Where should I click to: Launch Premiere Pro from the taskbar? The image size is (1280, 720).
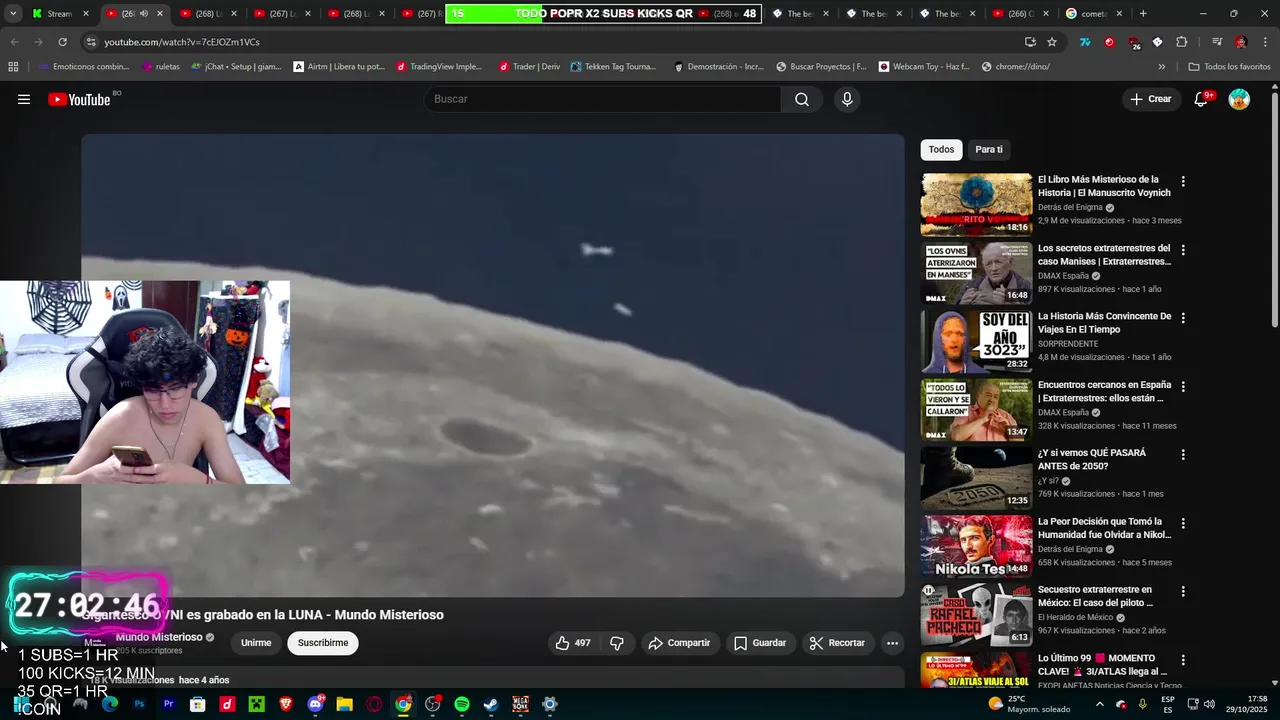pos(169,704)
